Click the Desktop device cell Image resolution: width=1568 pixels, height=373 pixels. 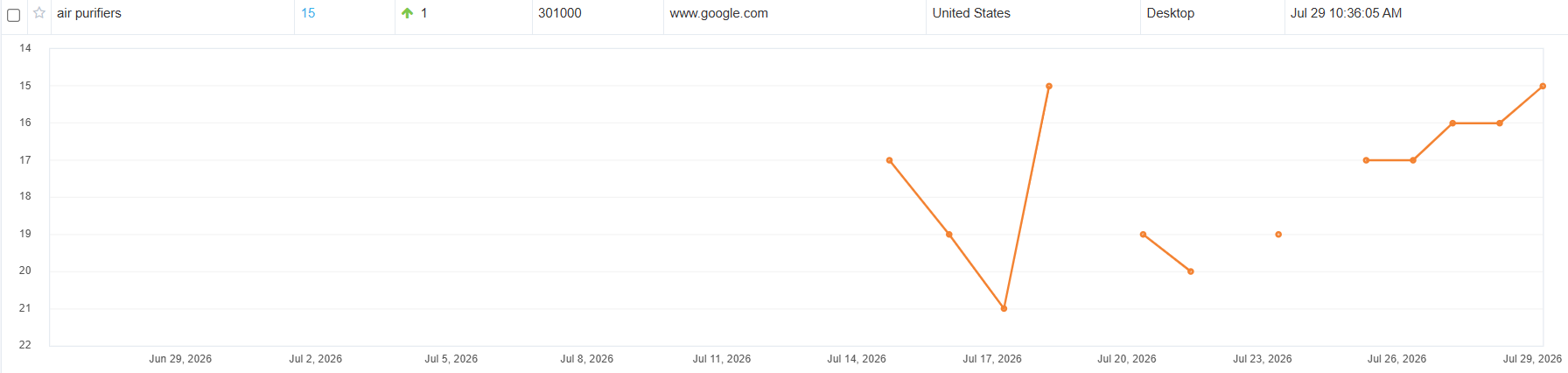(1171, 13)
